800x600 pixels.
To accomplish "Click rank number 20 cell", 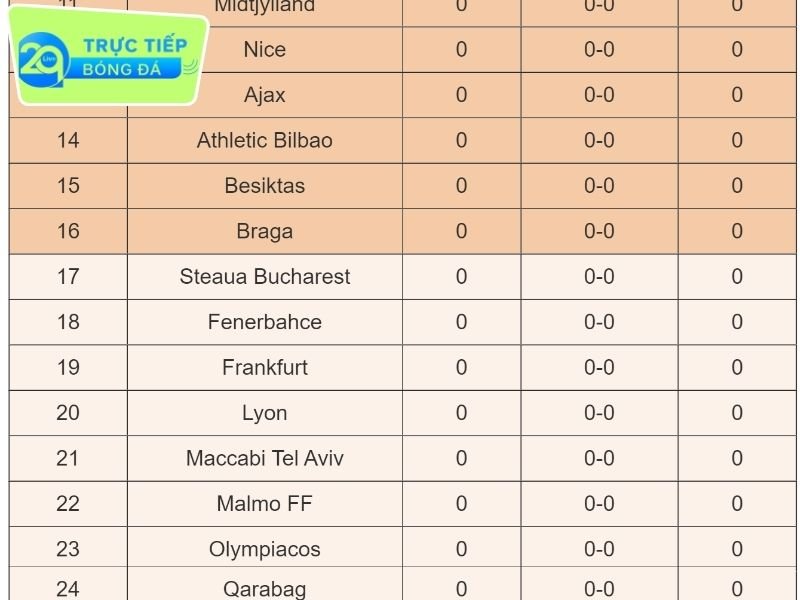I will (x=68, y=413).
